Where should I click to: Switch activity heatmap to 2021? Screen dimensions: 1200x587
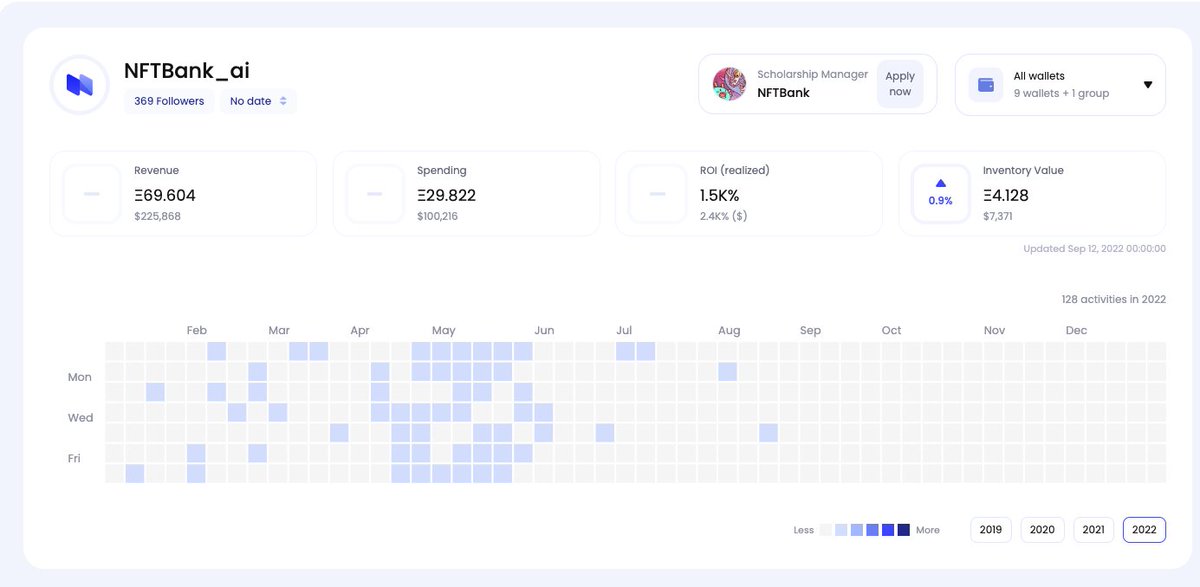[1093, 530]
